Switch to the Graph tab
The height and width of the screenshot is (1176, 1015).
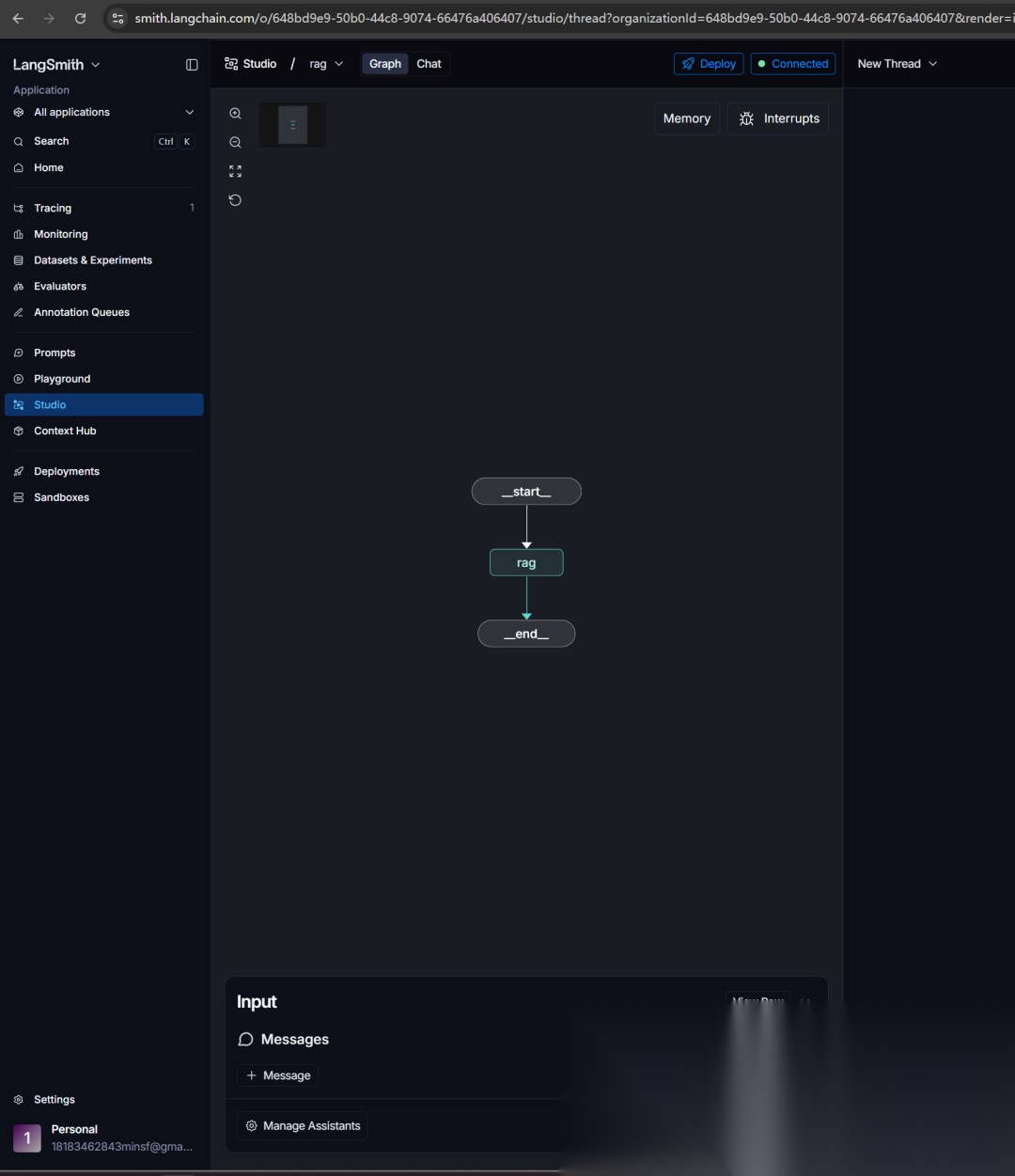tap(385, 64)
